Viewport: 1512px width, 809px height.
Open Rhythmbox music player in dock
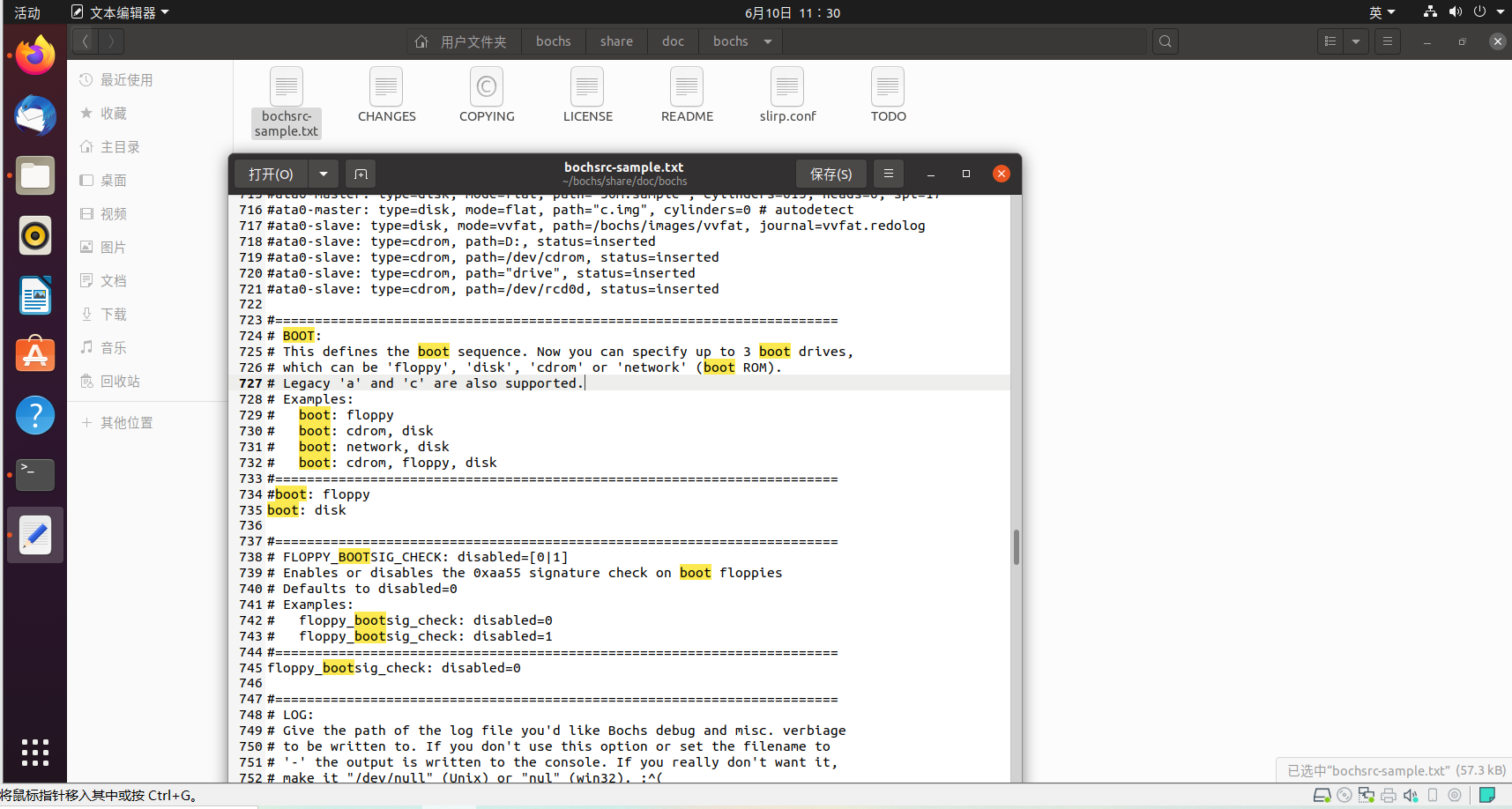tap(35, 235)
